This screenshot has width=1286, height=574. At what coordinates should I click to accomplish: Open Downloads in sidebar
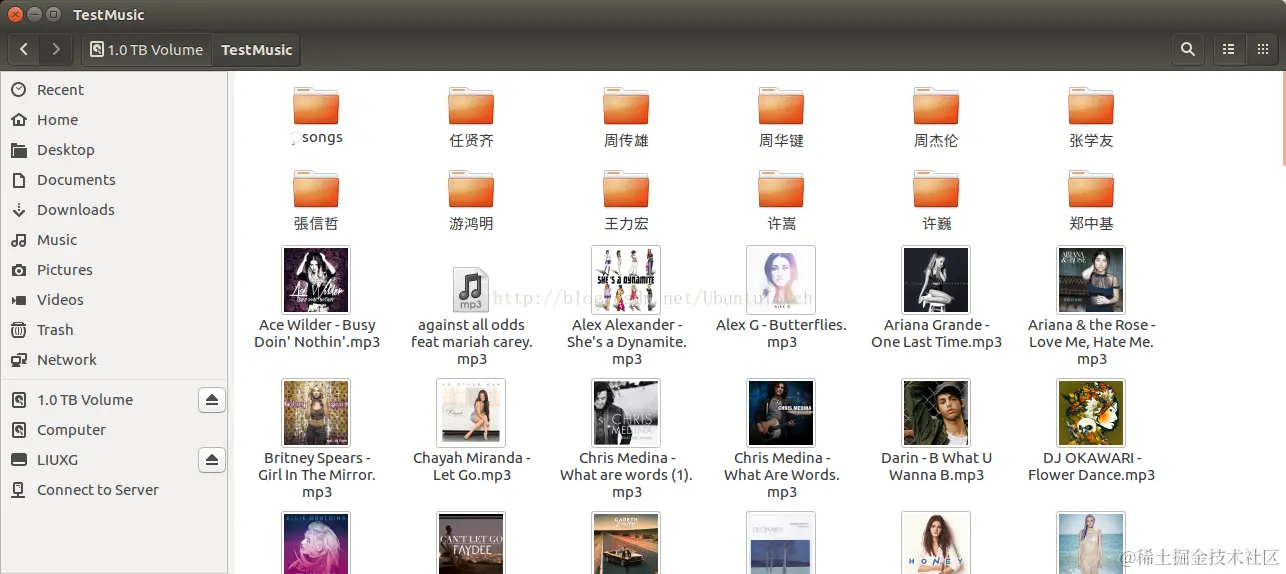(x=115, y=210)
